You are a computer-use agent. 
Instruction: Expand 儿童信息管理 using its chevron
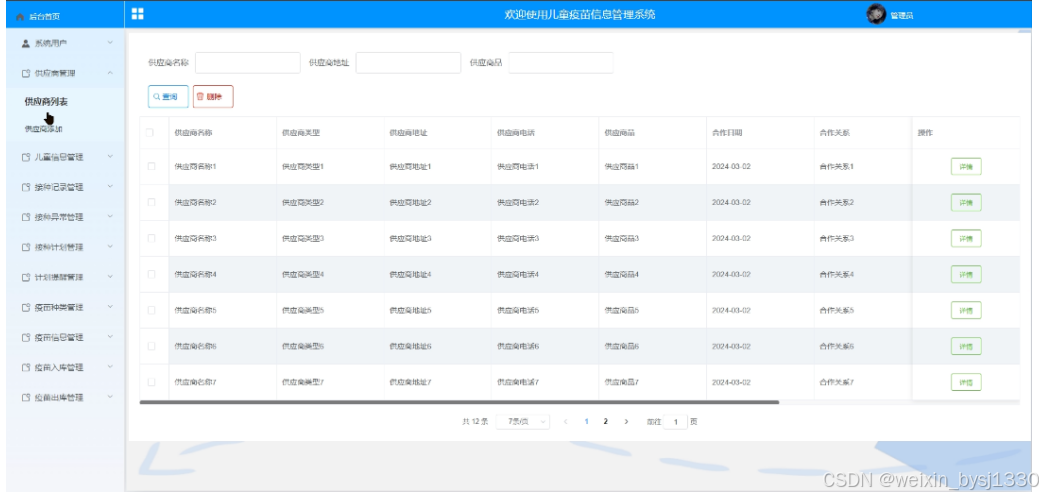pos(110,157)
